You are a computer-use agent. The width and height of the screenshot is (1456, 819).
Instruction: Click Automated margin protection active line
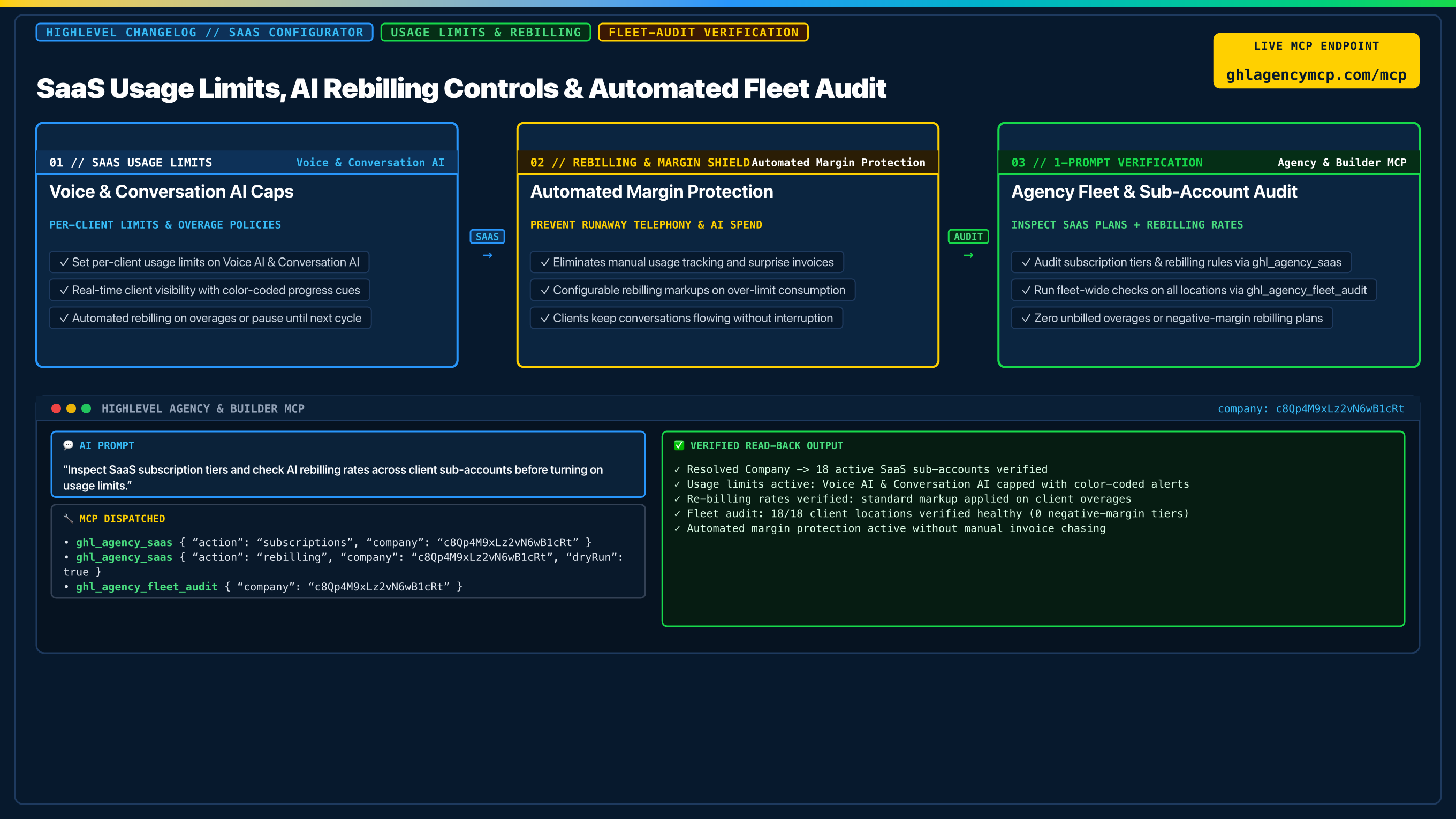pyautogui.click(x=890, y=528)
